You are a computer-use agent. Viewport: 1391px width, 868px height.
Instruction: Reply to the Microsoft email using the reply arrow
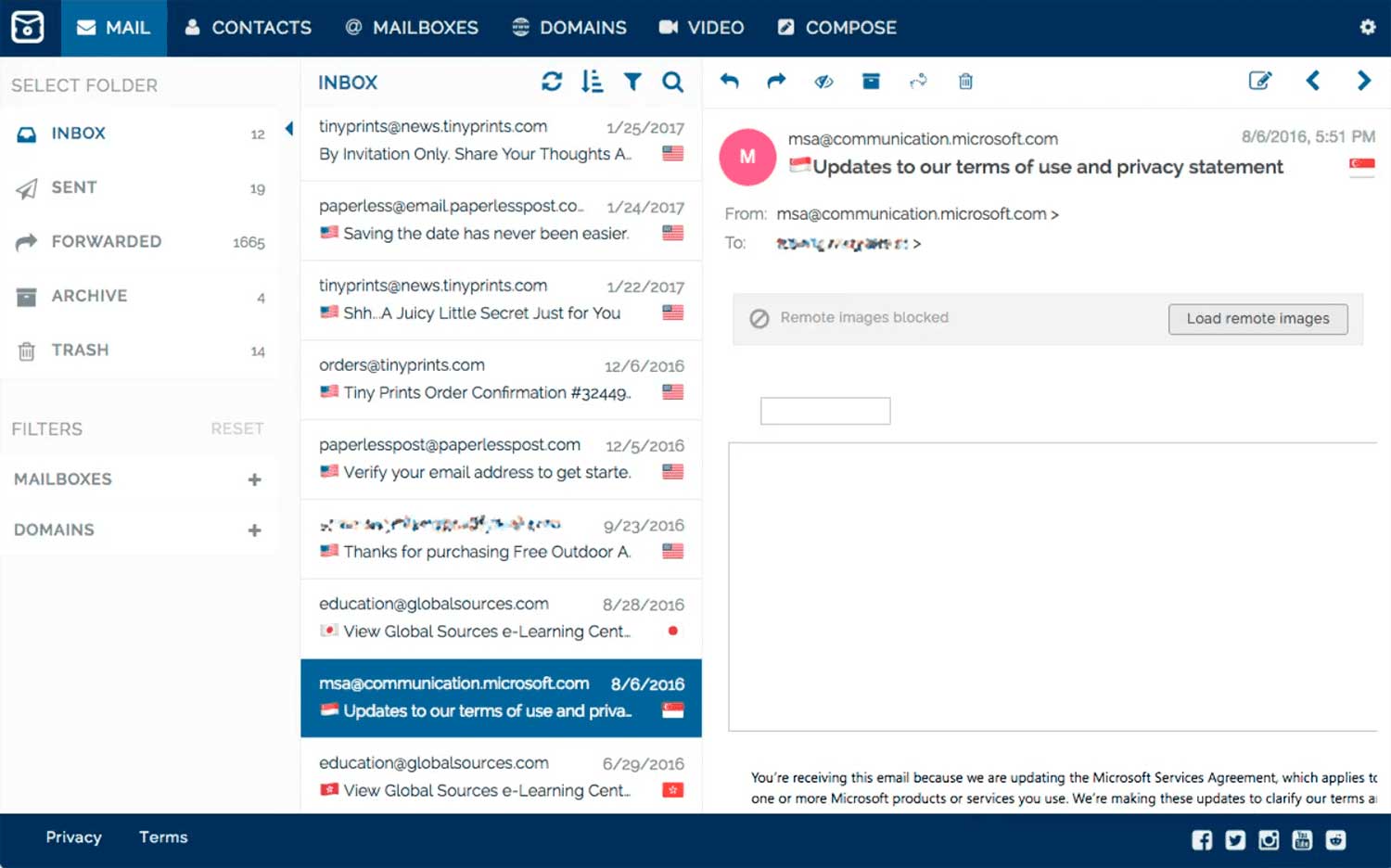coord(730,81)
